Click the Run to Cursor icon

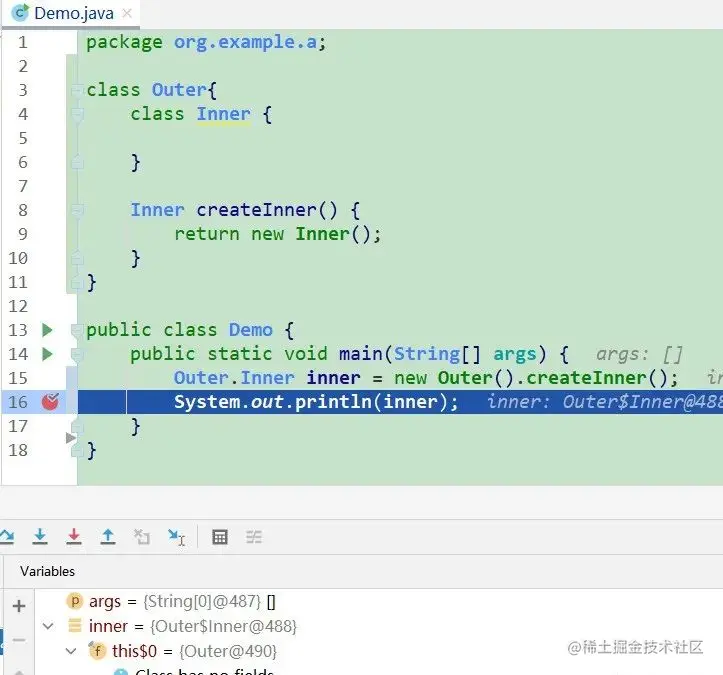click(176, 537)
